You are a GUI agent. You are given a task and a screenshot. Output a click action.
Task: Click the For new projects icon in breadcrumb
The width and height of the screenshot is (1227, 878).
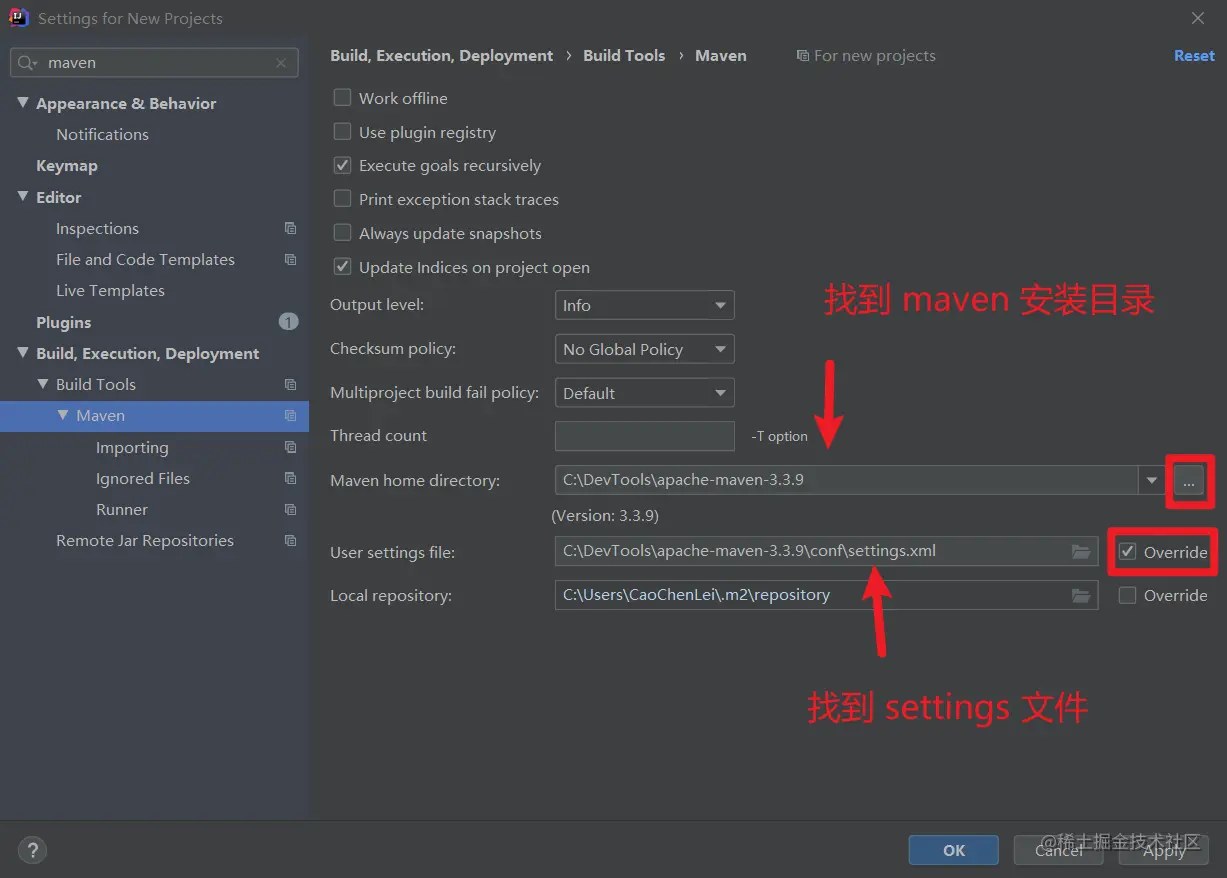click(x=802, y=56)
